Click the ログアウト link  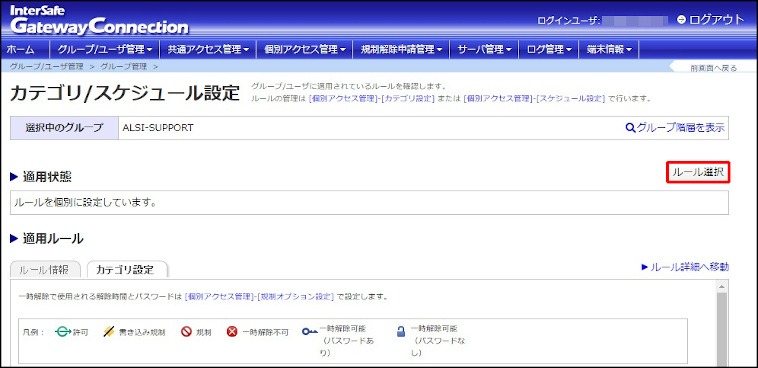pyautogui.click(x=716, y=20)
